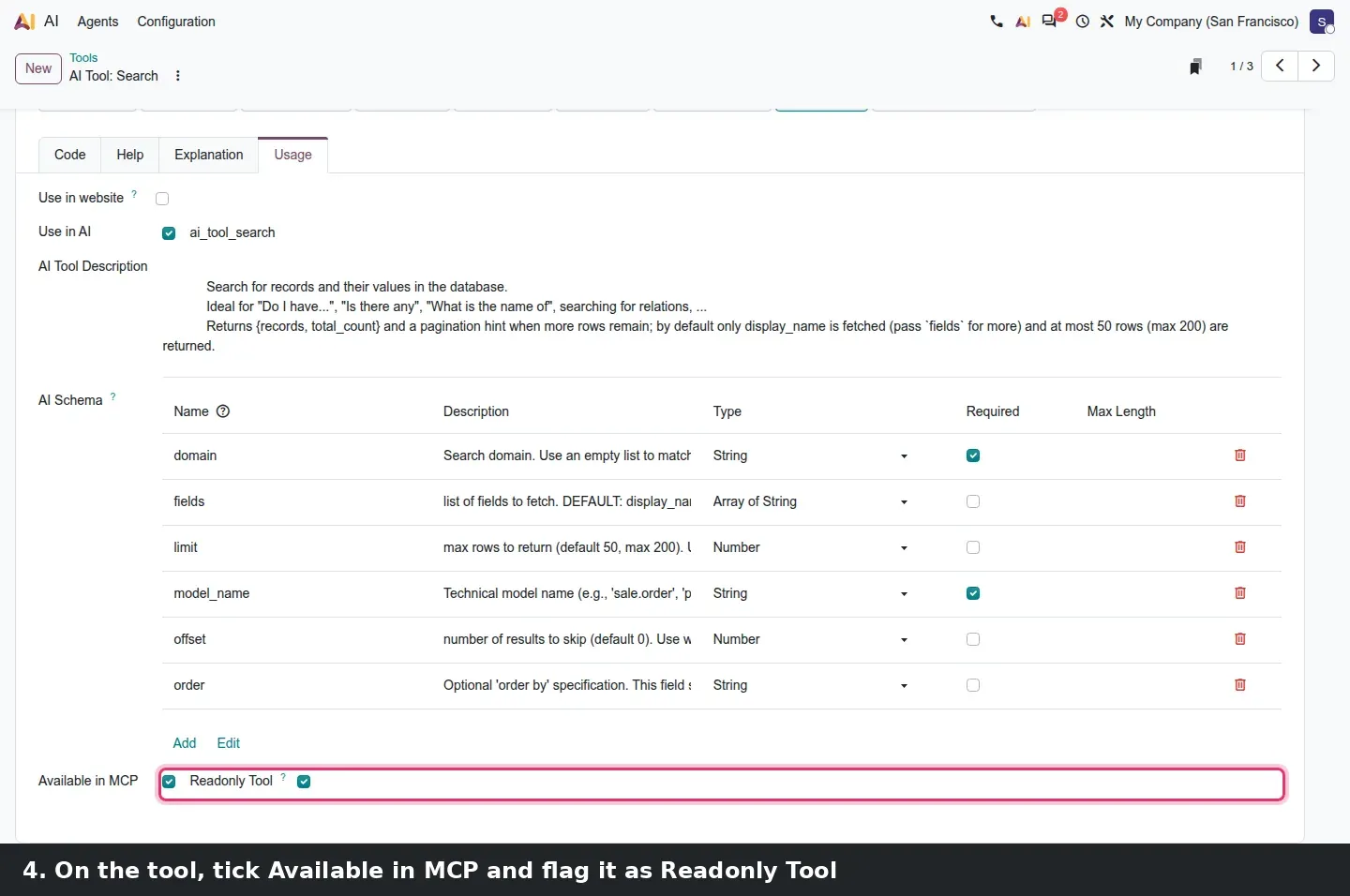Uncheck Required for model_name
1350x896 pixels.
pyautogui.click(x=973, y=593)
